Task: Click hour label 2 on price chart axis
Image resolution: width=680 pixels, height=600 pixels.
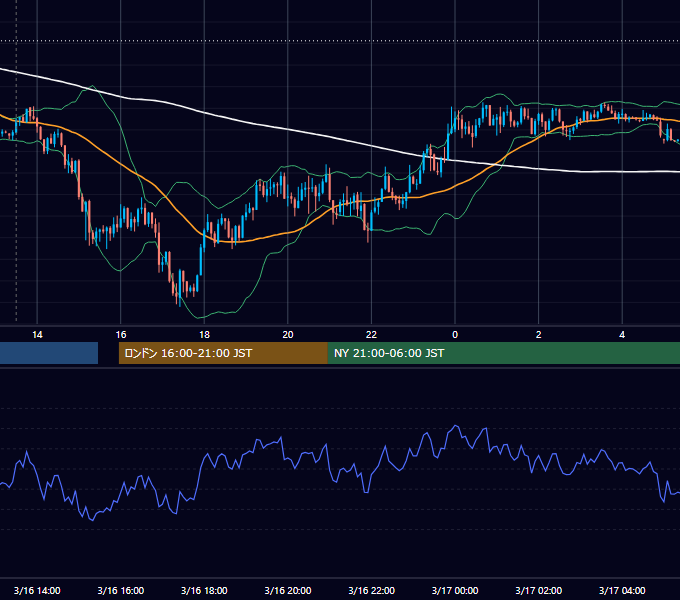Action: [539, 335]
